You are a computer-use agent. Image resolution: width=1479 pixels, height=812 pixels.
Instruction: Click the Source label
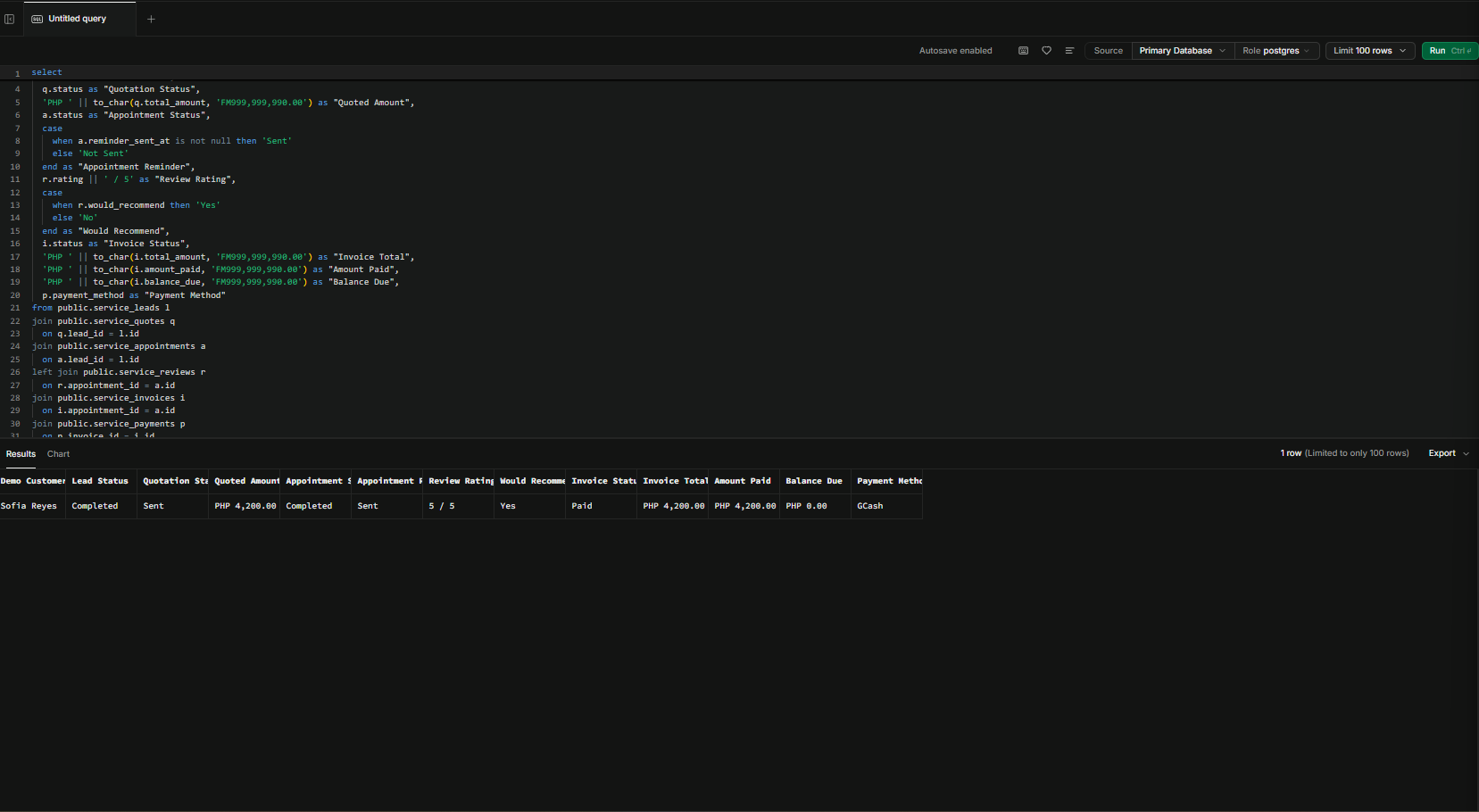1109,51
